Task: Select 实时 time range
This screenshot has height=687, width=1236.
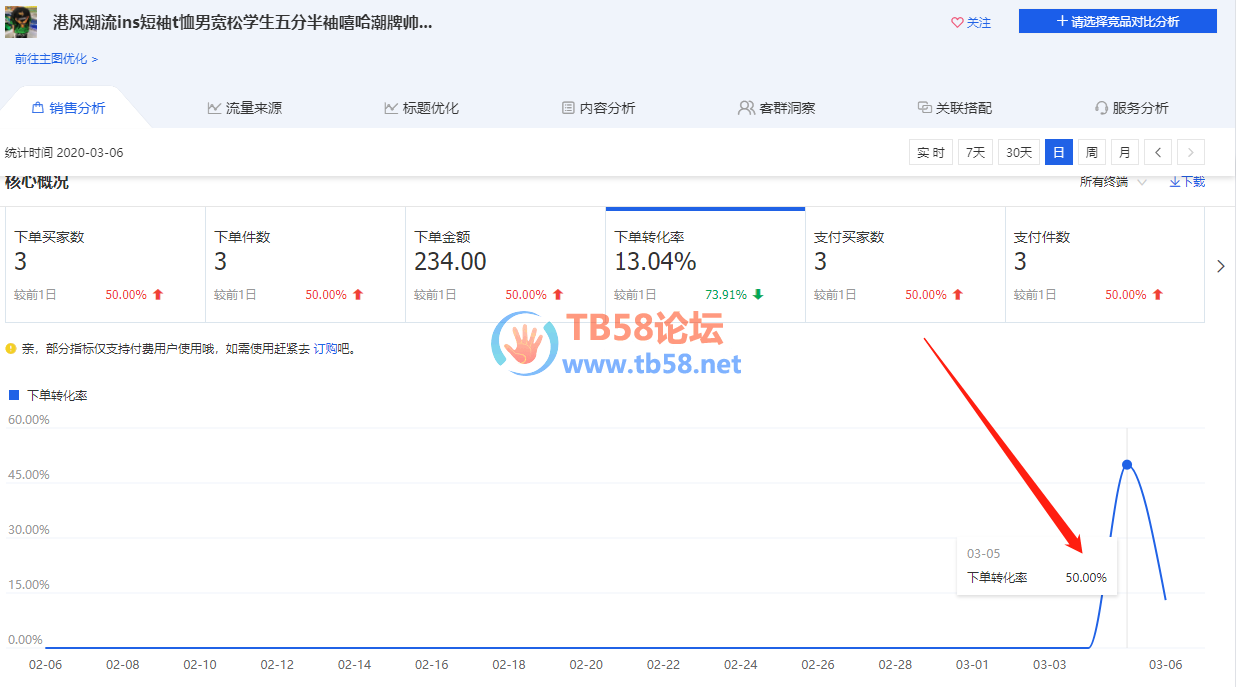Action: pyautogui.click(x=930, y=152)
